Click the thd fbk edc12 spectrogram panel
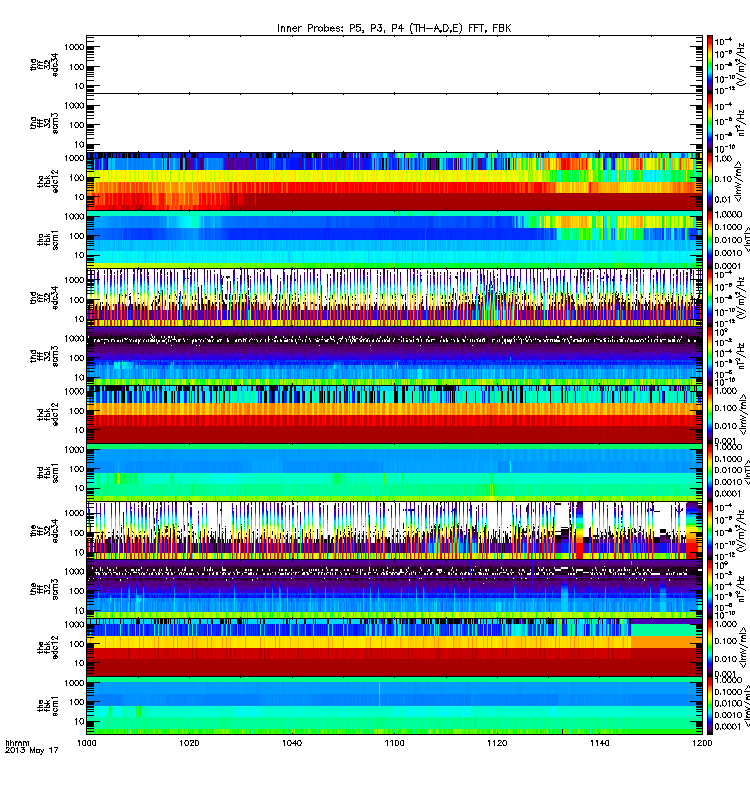Image resolution: width=750 pixels, height=800 pixels. coord(394,415)
